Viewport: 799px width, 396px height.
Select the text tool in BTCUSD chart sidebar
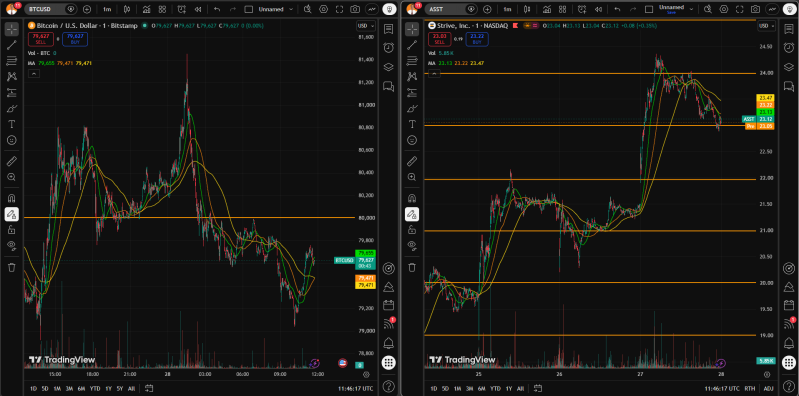(x=11, y=124)
